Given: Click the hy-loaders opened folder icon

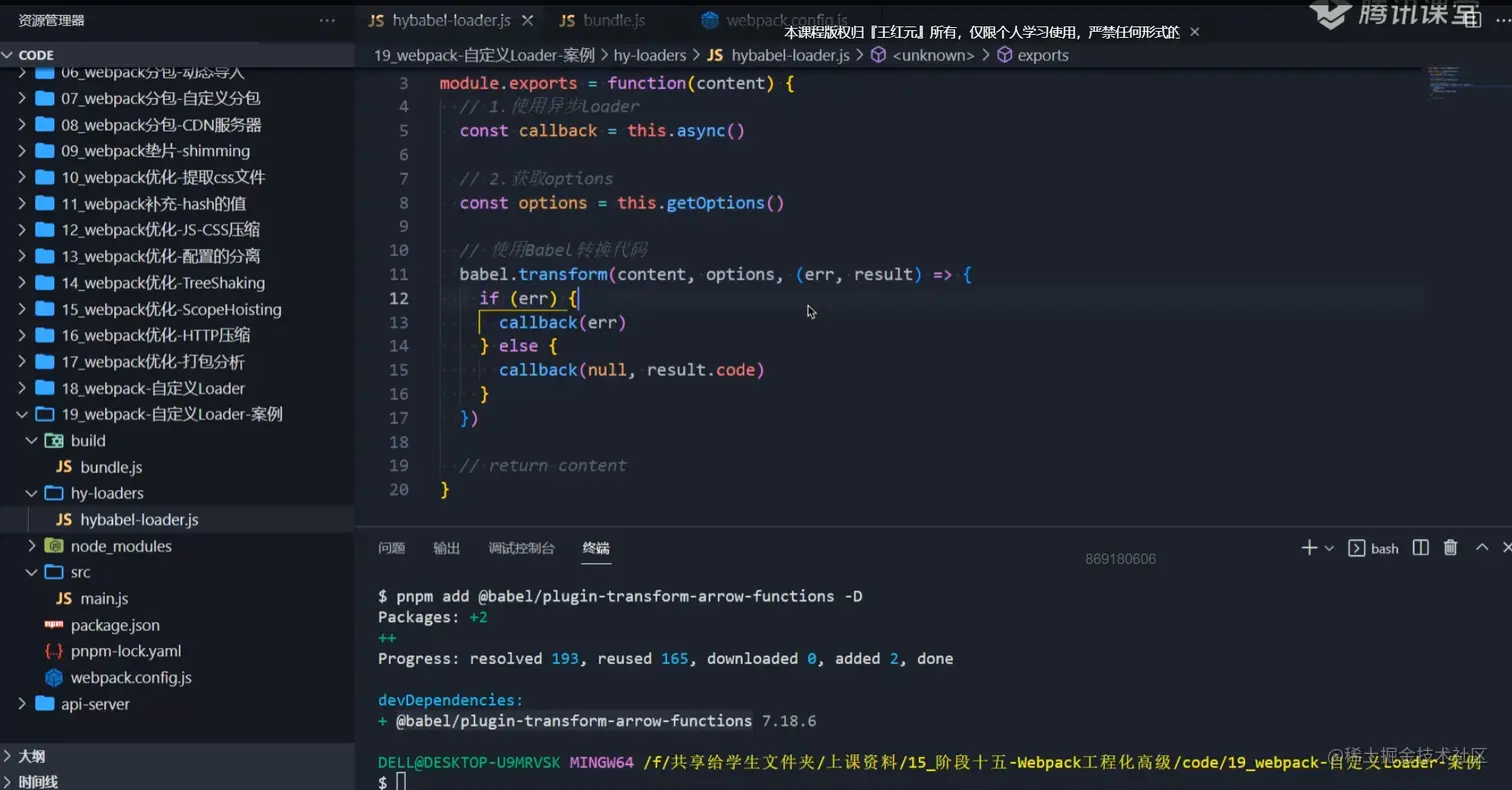Looking at the screenshot, I should click(54, 493).
